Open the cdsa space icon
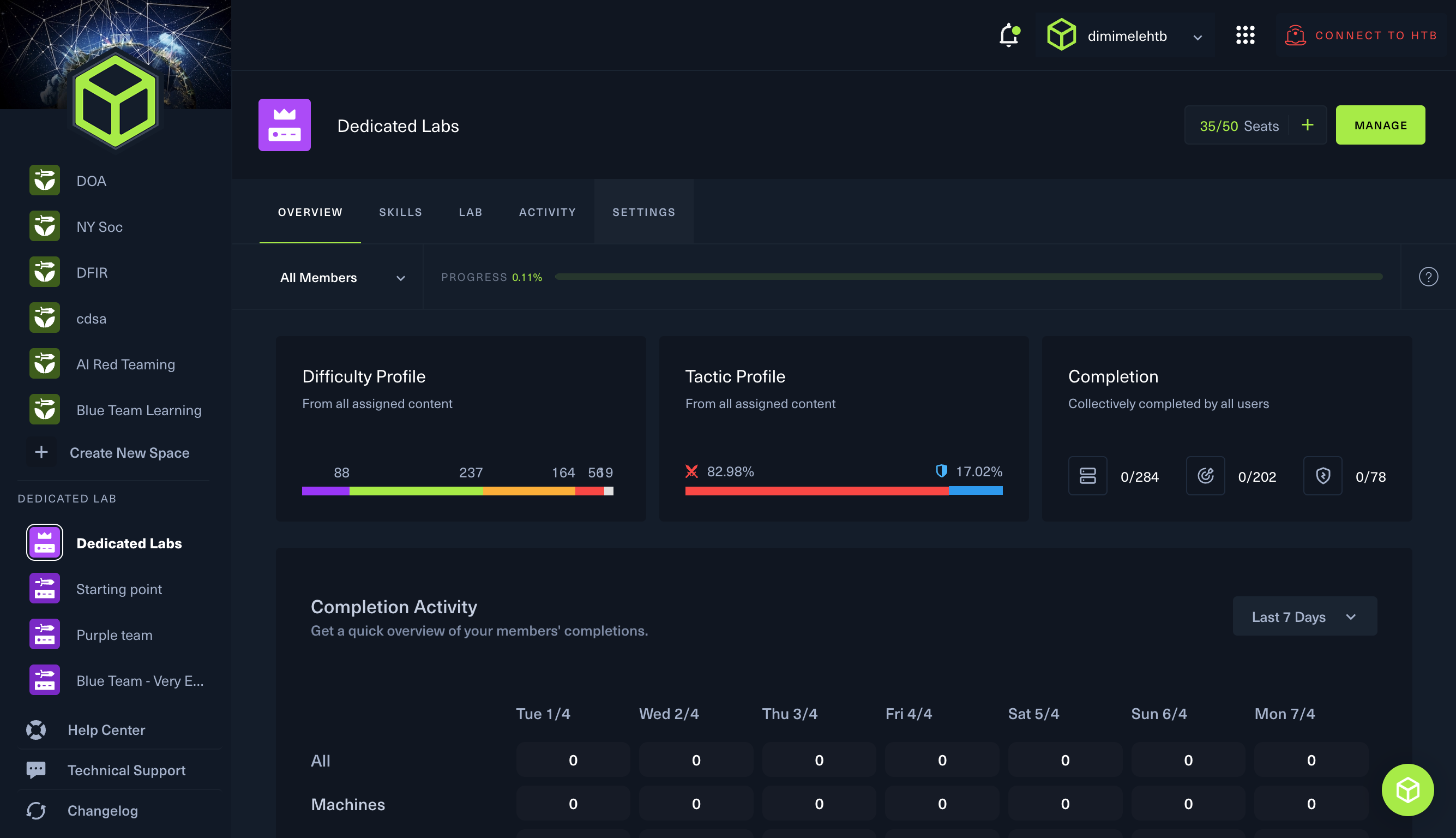Image resolution: width=1456 pixels, height=838 pixels. (44, 318)
